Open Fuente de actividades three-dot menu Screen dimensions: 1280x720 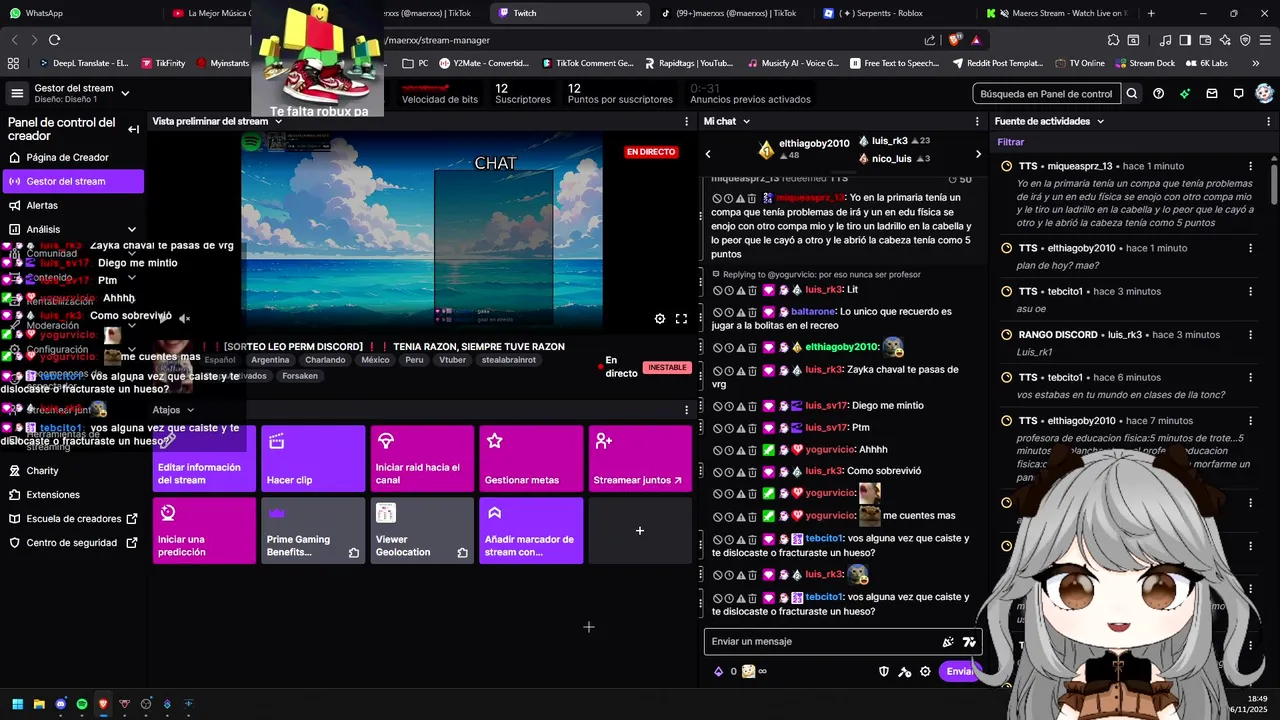(1270, 121)
